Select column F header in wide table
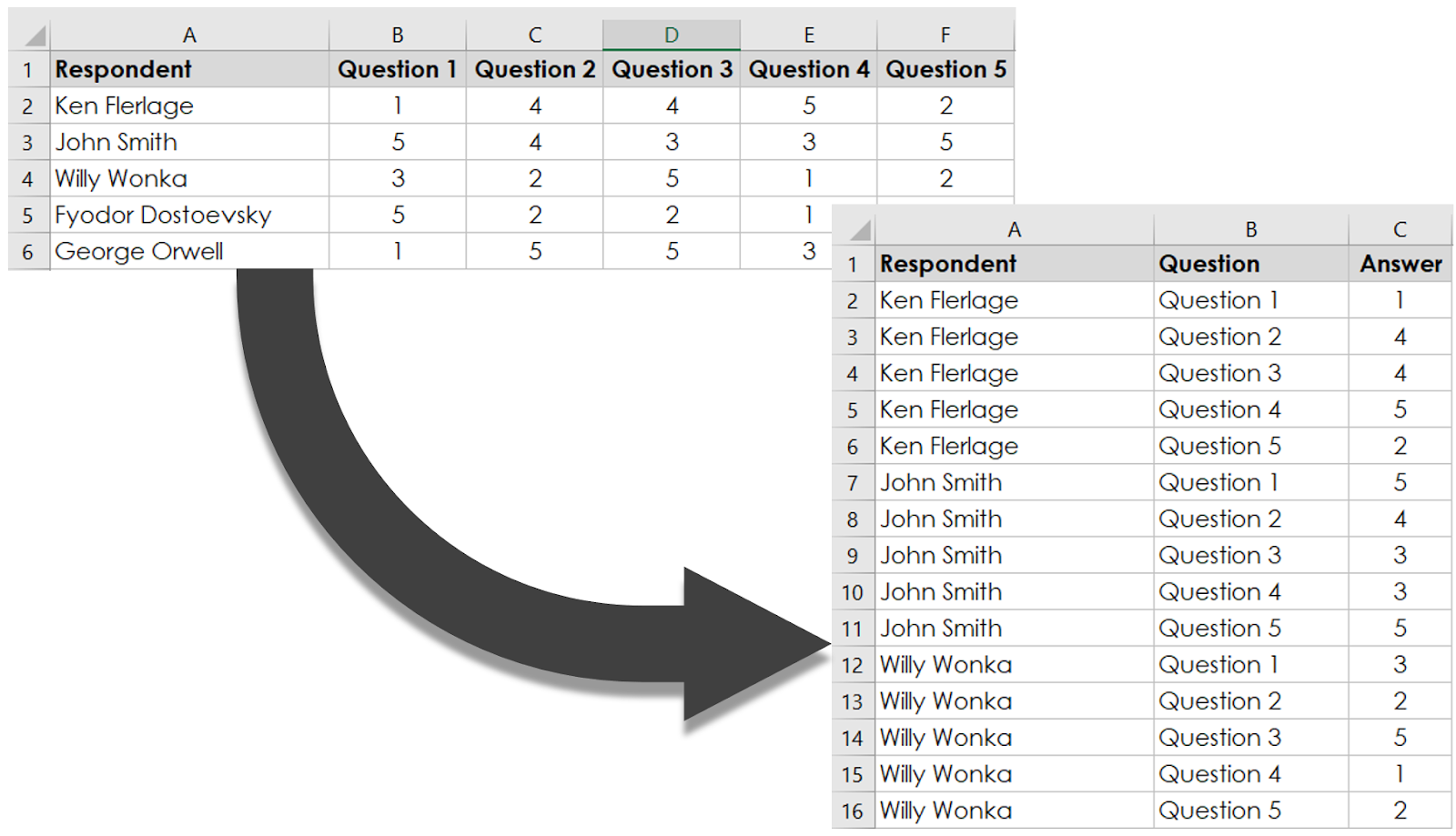Screen dimensions: 1456x836 (x=945, y=35)
